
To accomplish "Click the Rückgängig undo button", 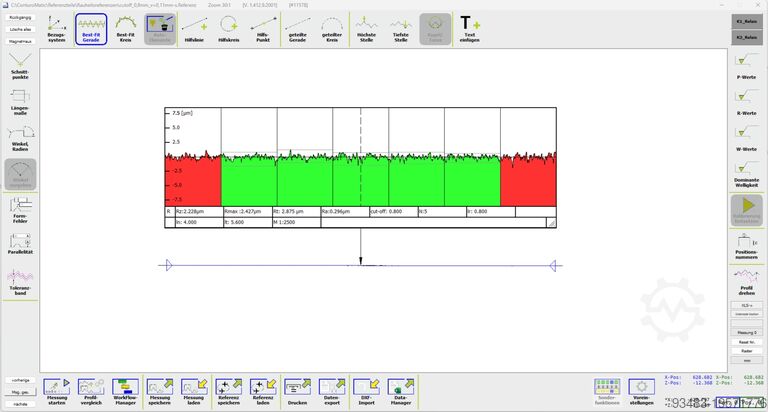I will click(x=20, y=18).
